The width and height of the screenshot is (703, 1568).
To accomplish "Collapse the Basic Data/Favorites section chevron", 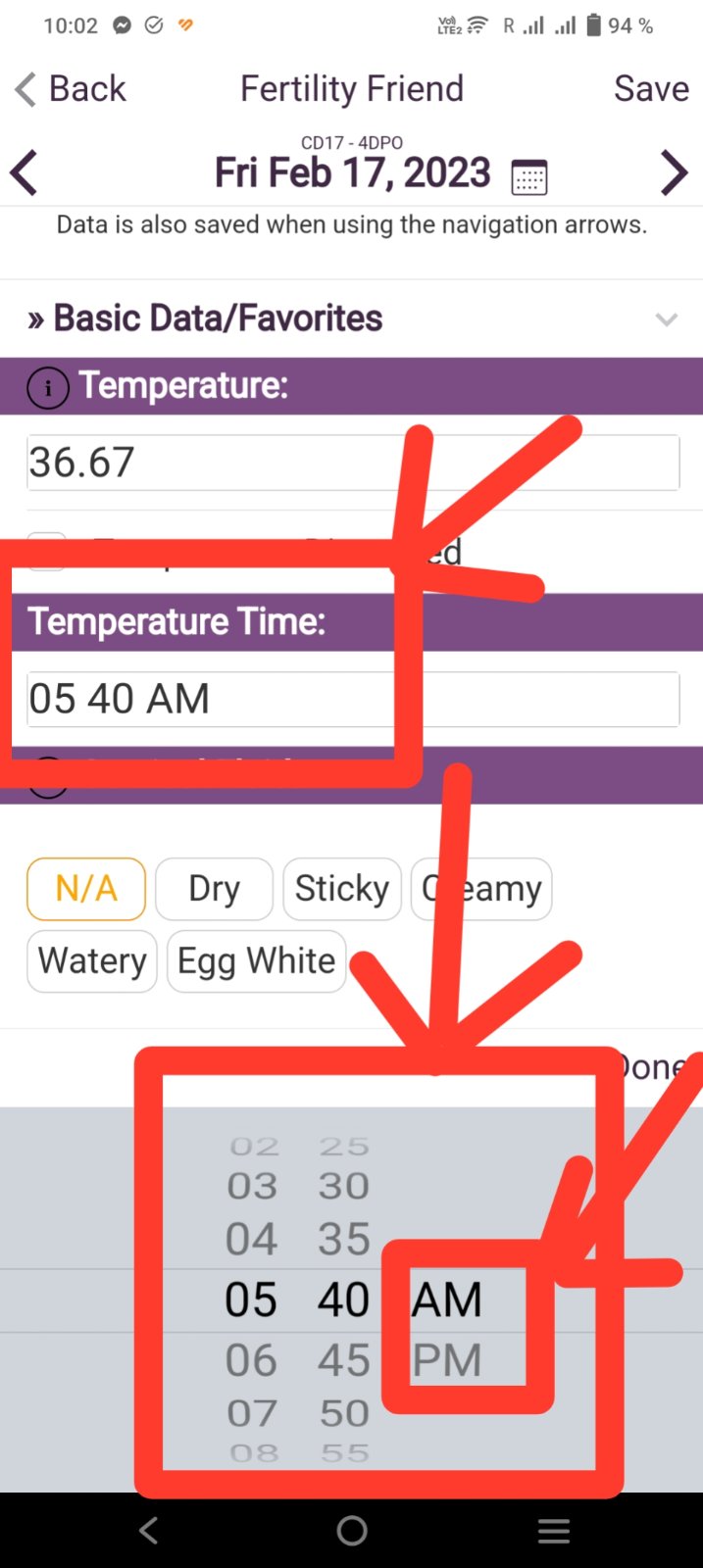I will 667,319.
